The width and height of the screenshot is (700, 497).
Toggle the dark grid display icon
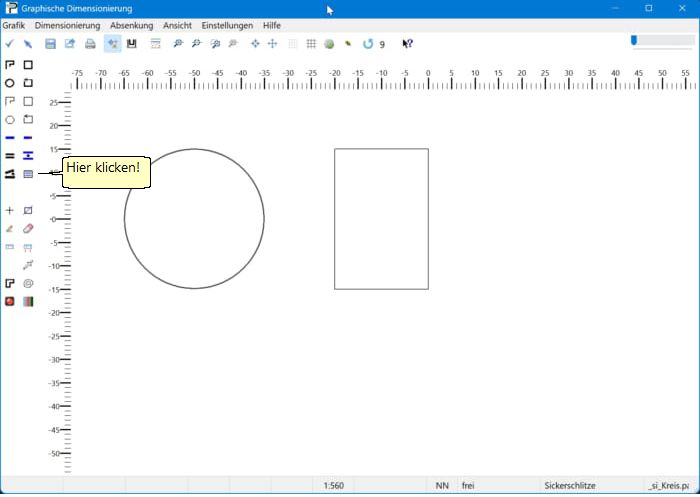point(311,44)
